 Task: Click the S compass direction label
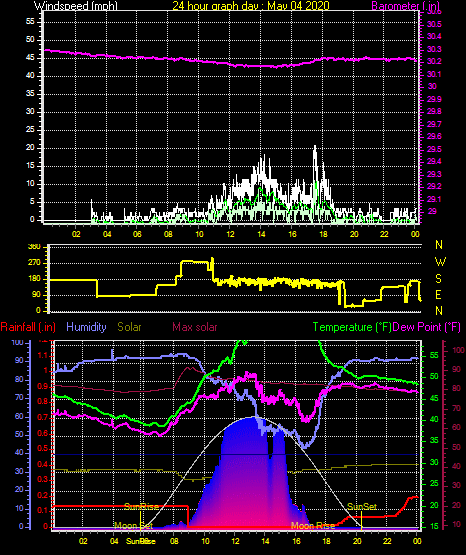[438, 279]
